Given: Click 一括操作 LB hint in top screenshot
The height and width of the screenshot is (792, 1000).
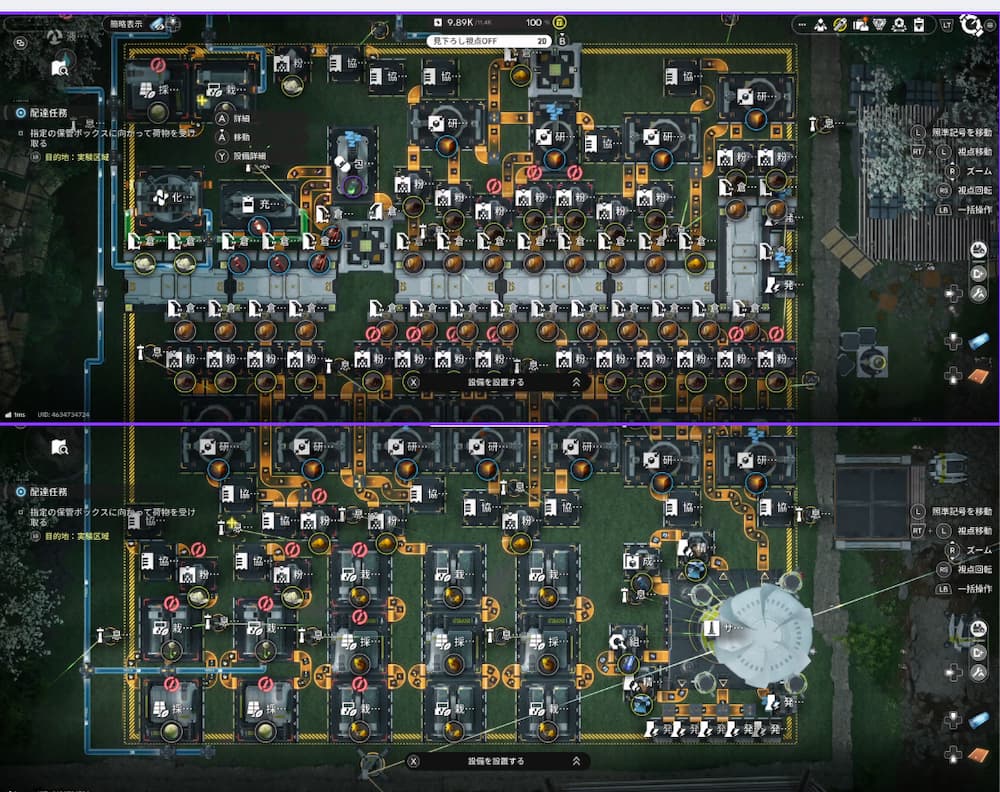Looking at the screenshot, I should pos(964,210).
